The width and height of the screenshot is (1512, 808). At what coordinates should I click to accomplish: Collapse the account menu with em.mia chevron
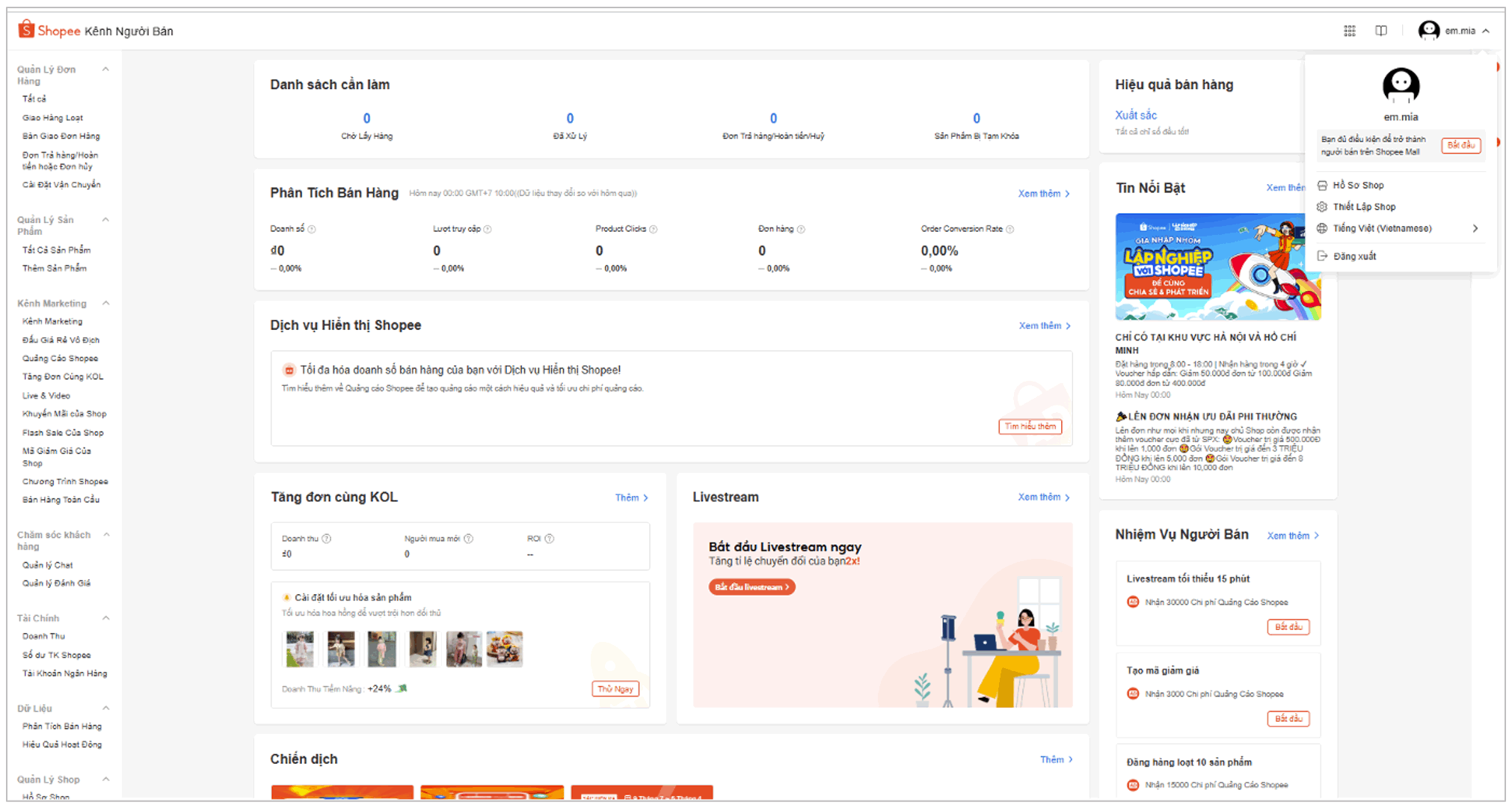(1487, 31)
